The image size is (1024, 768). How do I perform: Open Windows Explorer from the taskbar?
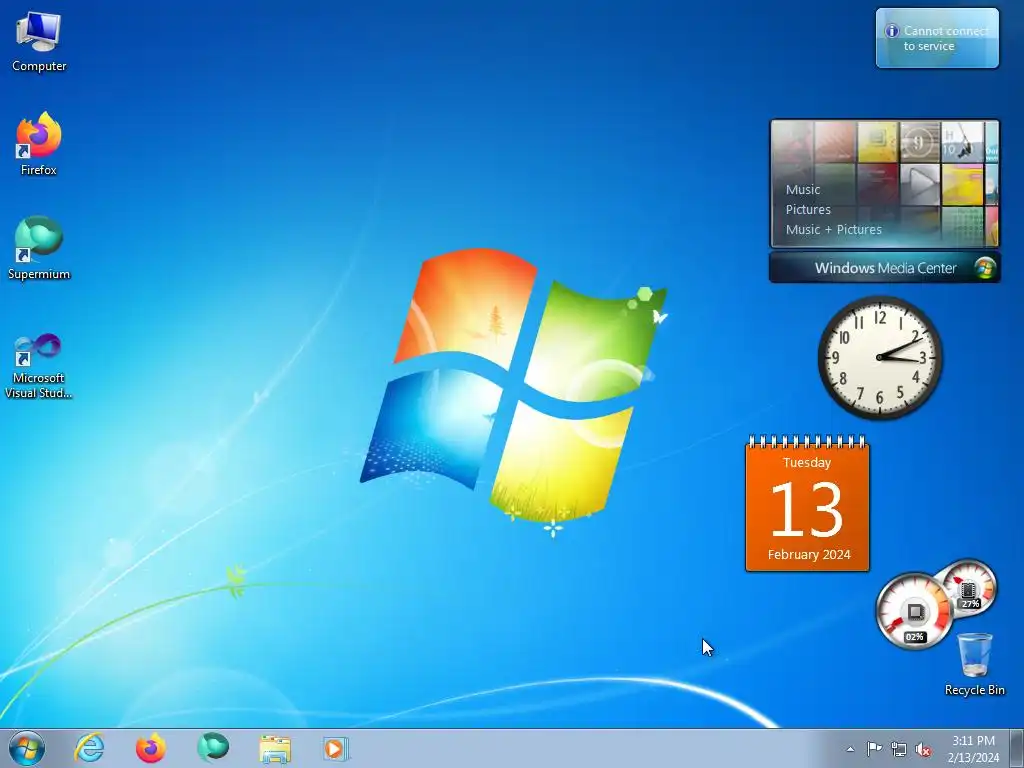coord(275,748)
